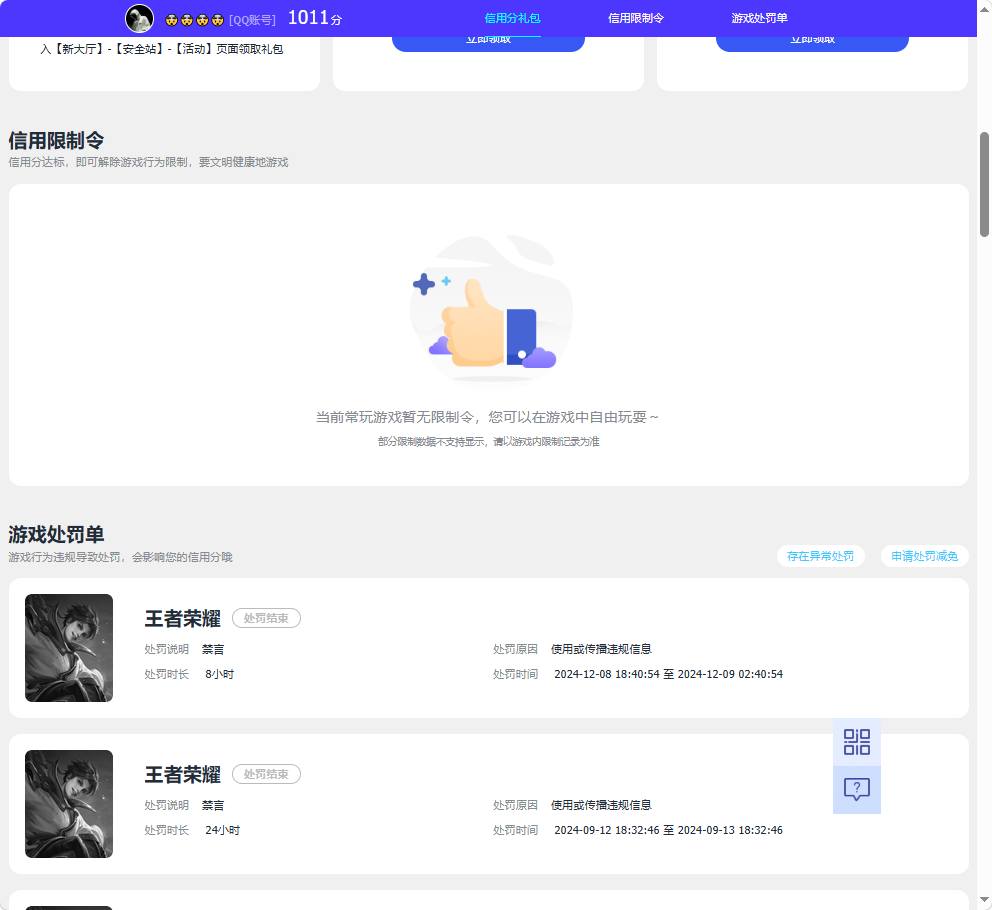
Task: Click the 24小时 duration value
Action: pos(223,830)
